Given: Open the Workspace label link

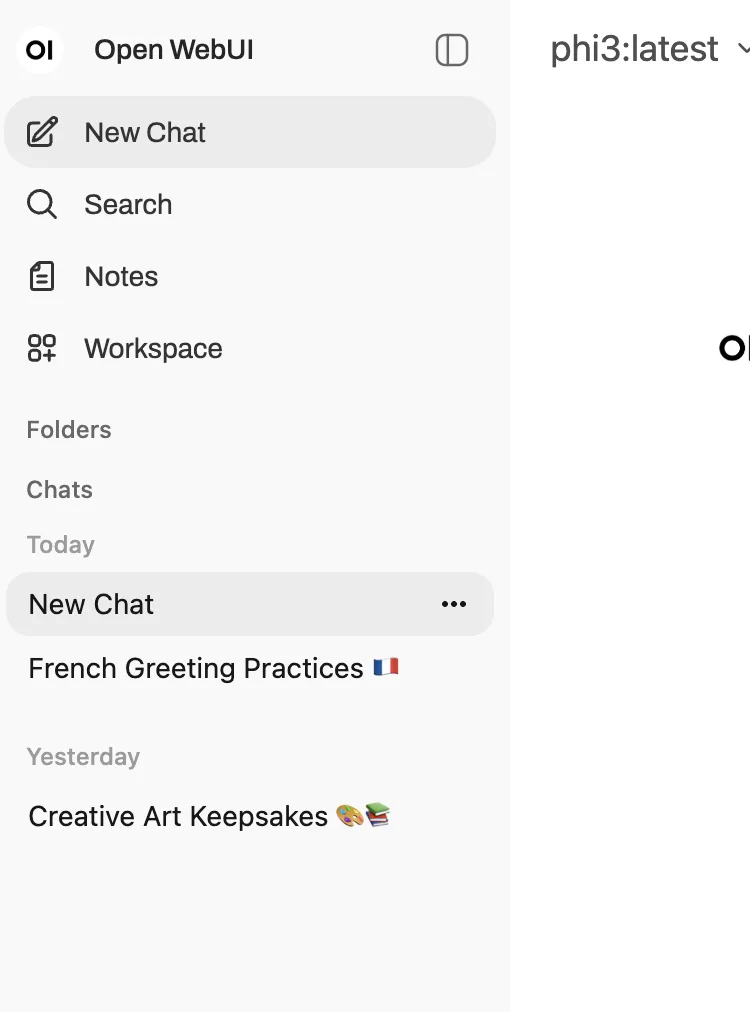Looking at the screenshot, I should click(153, 348).
